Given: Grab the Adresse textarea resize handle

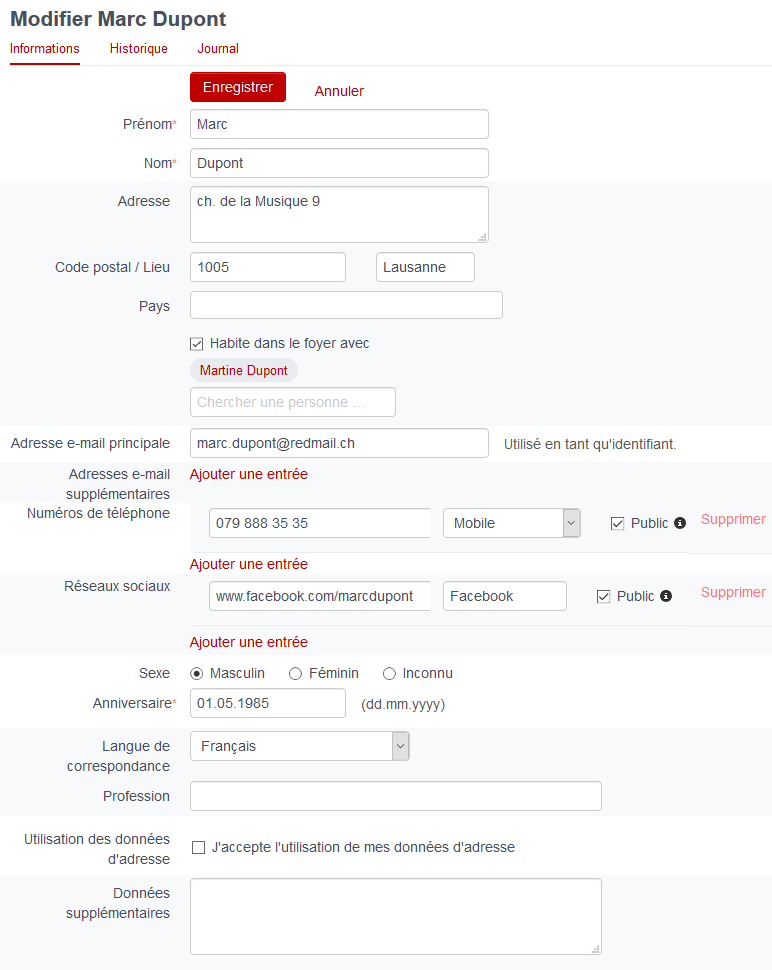Looking at the screenshot, I should pyautogui.click(x=482, y=237).
